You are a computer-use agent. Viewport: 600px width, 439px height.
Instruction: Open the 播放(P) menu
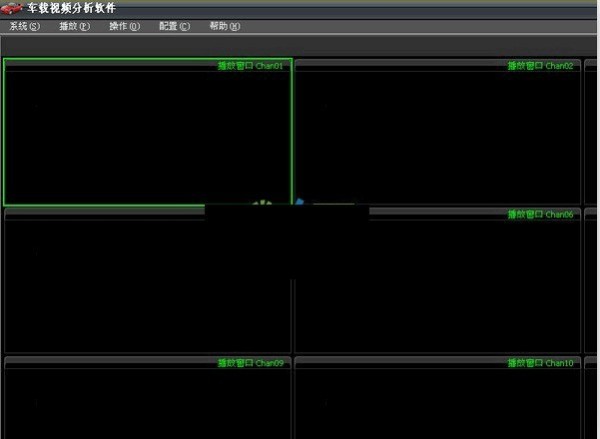(x=75, y=26)
